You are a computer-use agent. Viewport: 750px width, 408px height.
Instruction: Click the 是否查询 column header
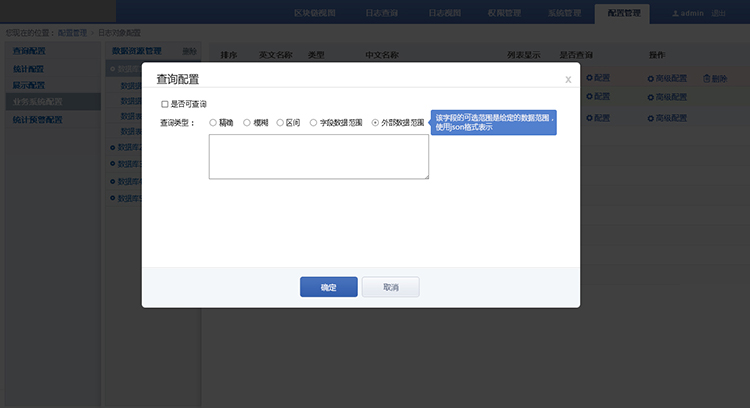pos(576,55)
